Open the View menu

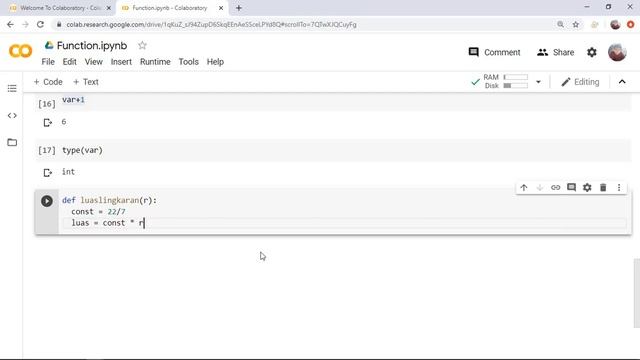[x=93, y=62]
